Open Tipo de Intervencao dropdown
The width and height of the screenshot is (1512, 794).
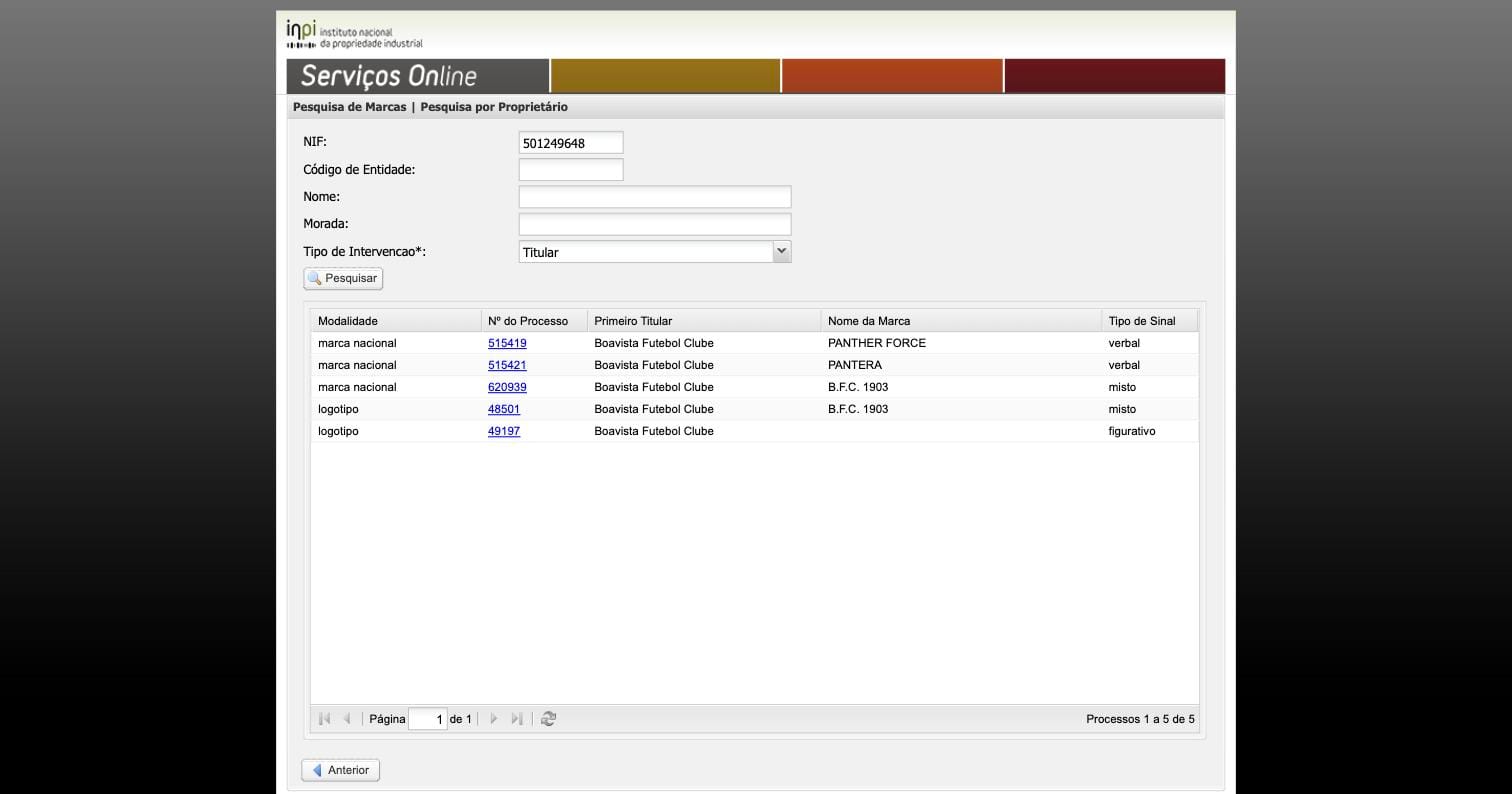click(x=782, y=252)
